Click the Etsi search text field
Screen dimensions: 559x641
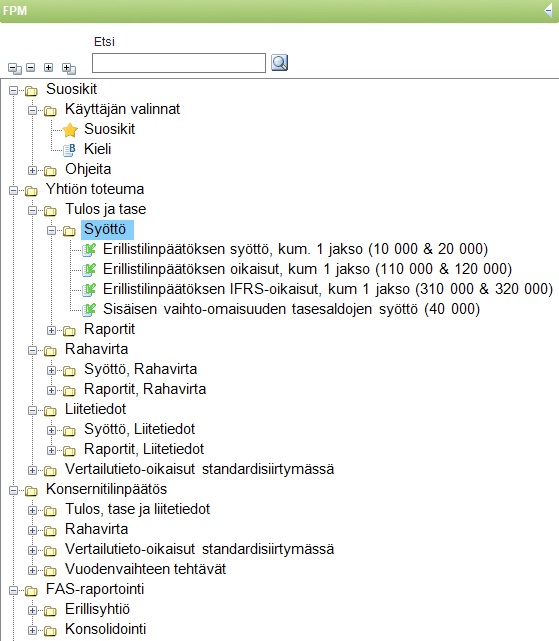click(179, 63)
